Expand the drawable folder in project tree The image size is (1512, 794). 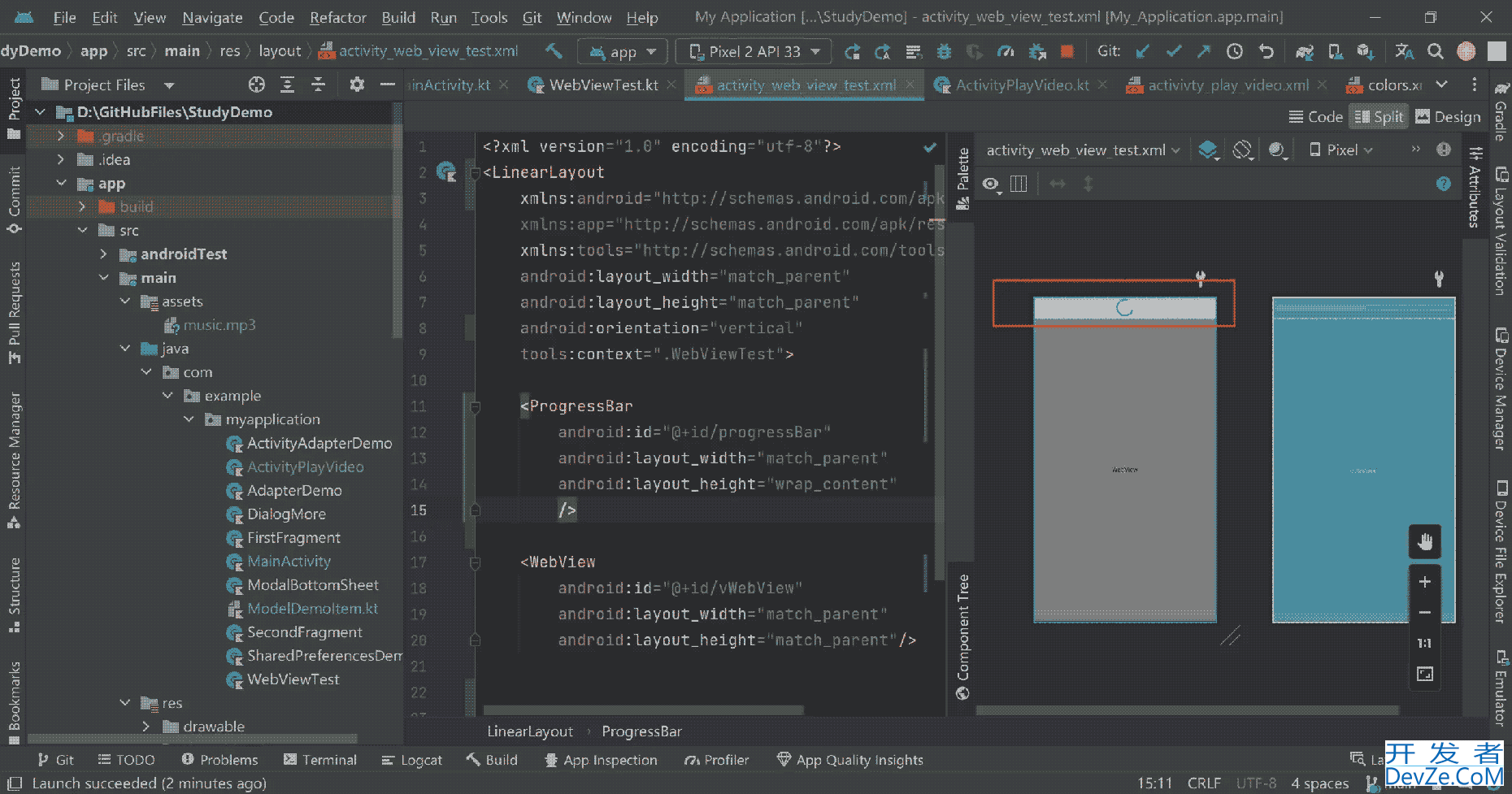click(146, 727)
